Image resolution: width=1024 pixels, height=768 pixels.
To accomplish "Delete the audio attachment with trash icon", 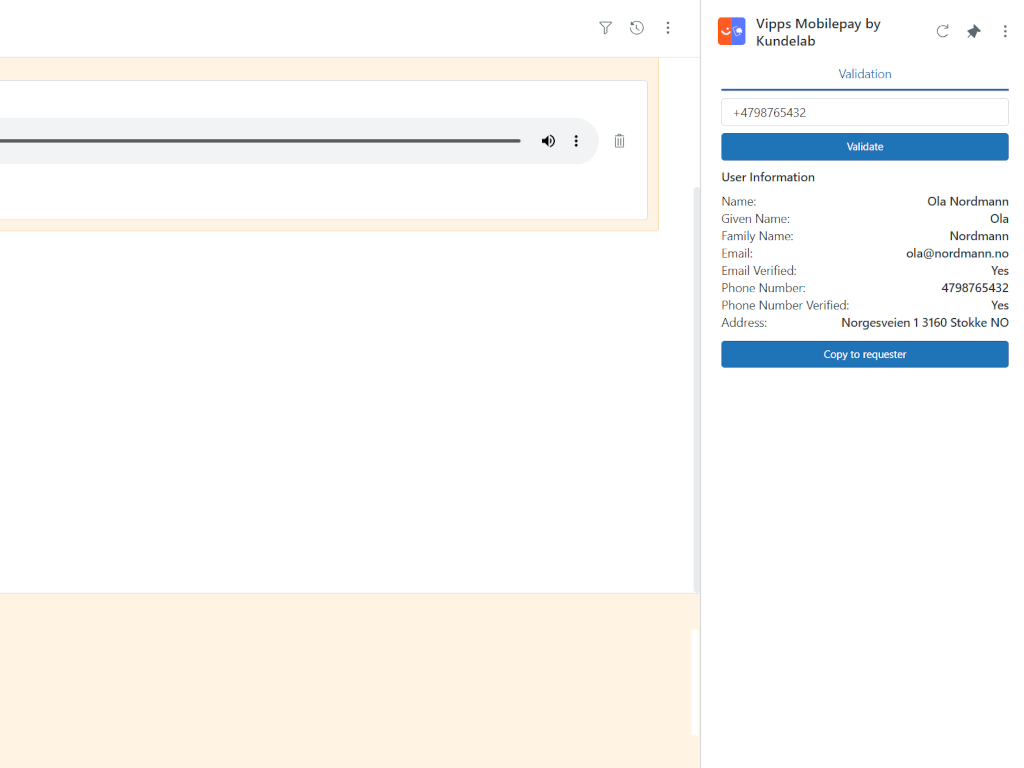I will coord(619,141).
